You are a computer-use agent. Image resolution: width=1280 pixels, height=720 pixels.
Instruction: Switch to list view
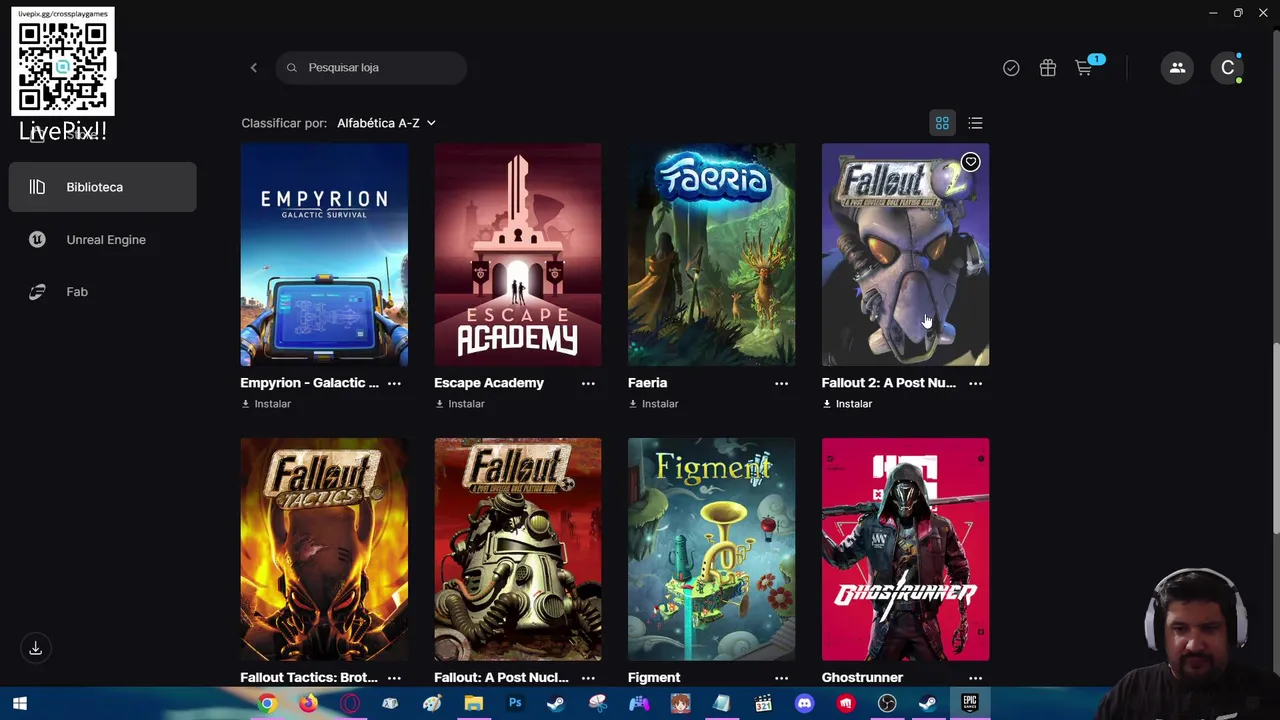[975, 123]
